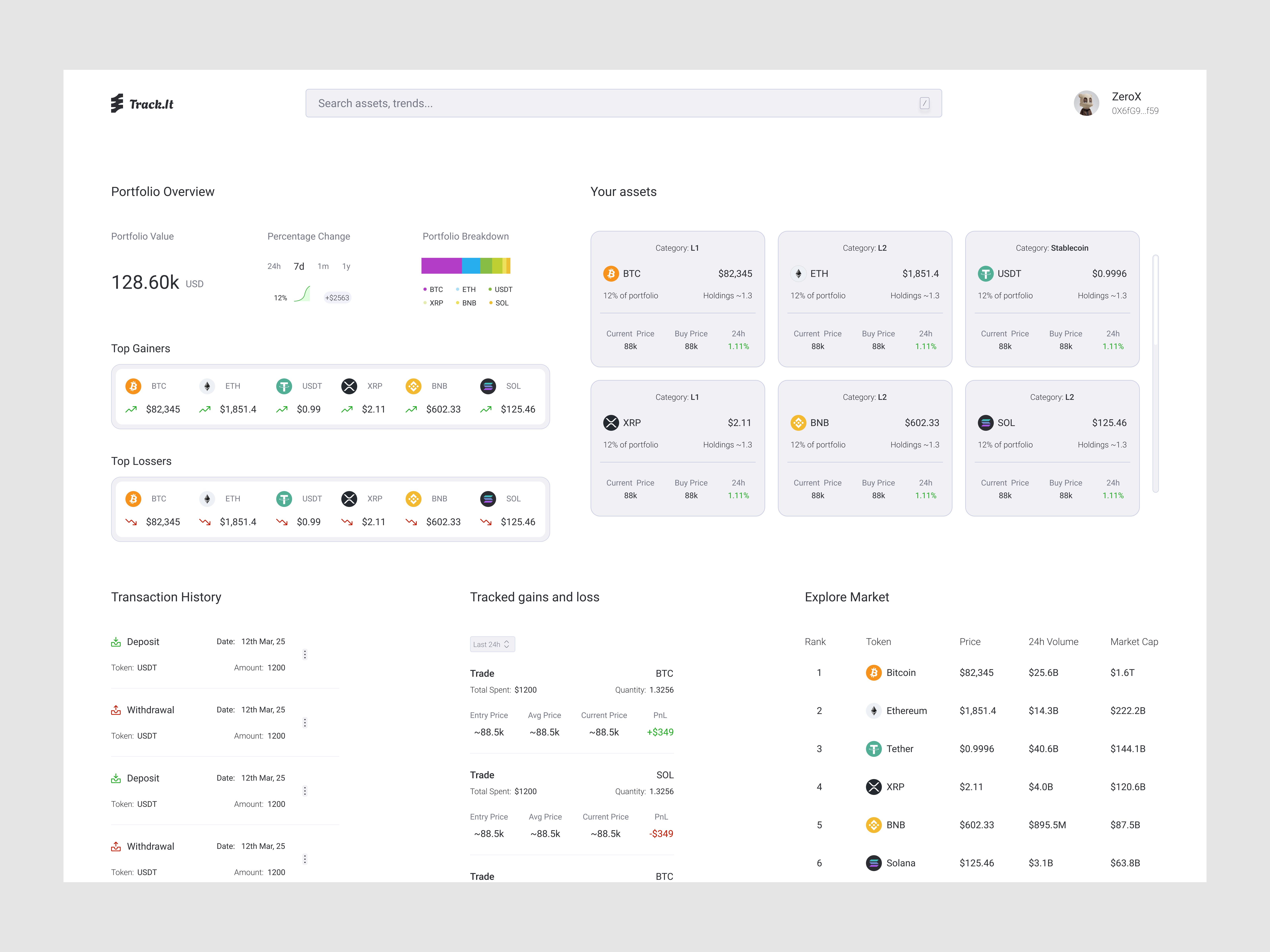Click the BTC icon in Top Gainers

click(x=133, y=386)
